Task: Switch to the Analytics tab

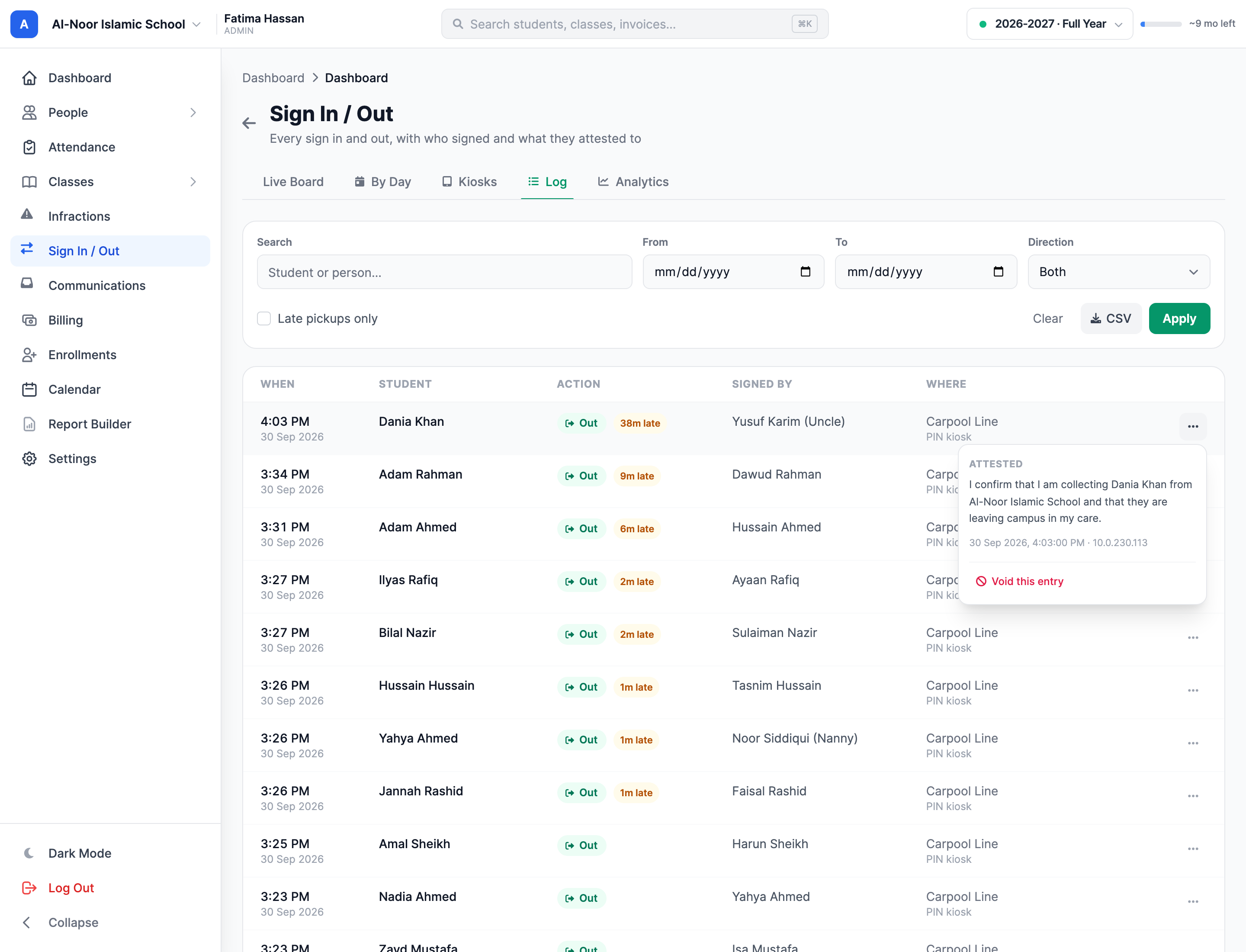Action: [x=633, y=182]
